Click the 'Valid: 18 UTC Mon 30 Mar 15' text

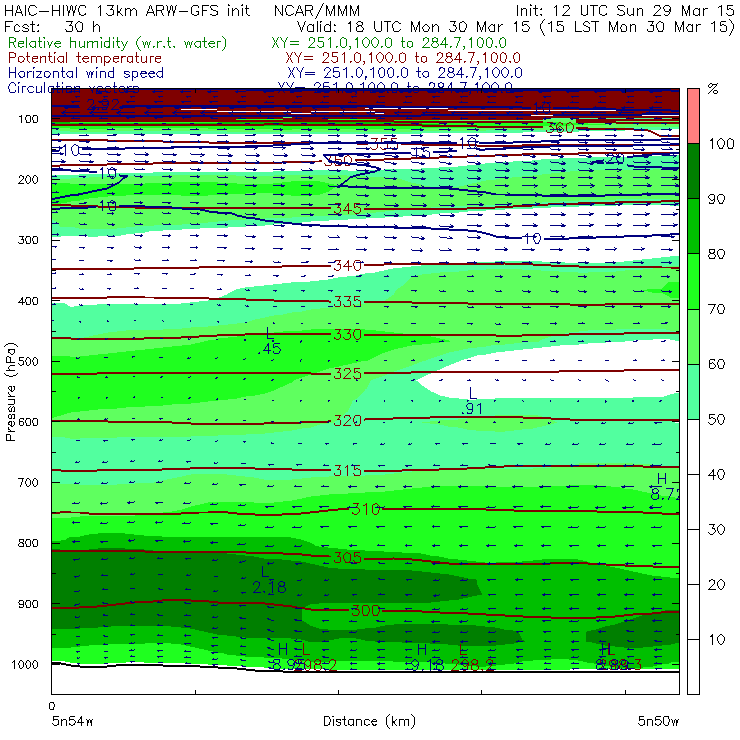413,26
